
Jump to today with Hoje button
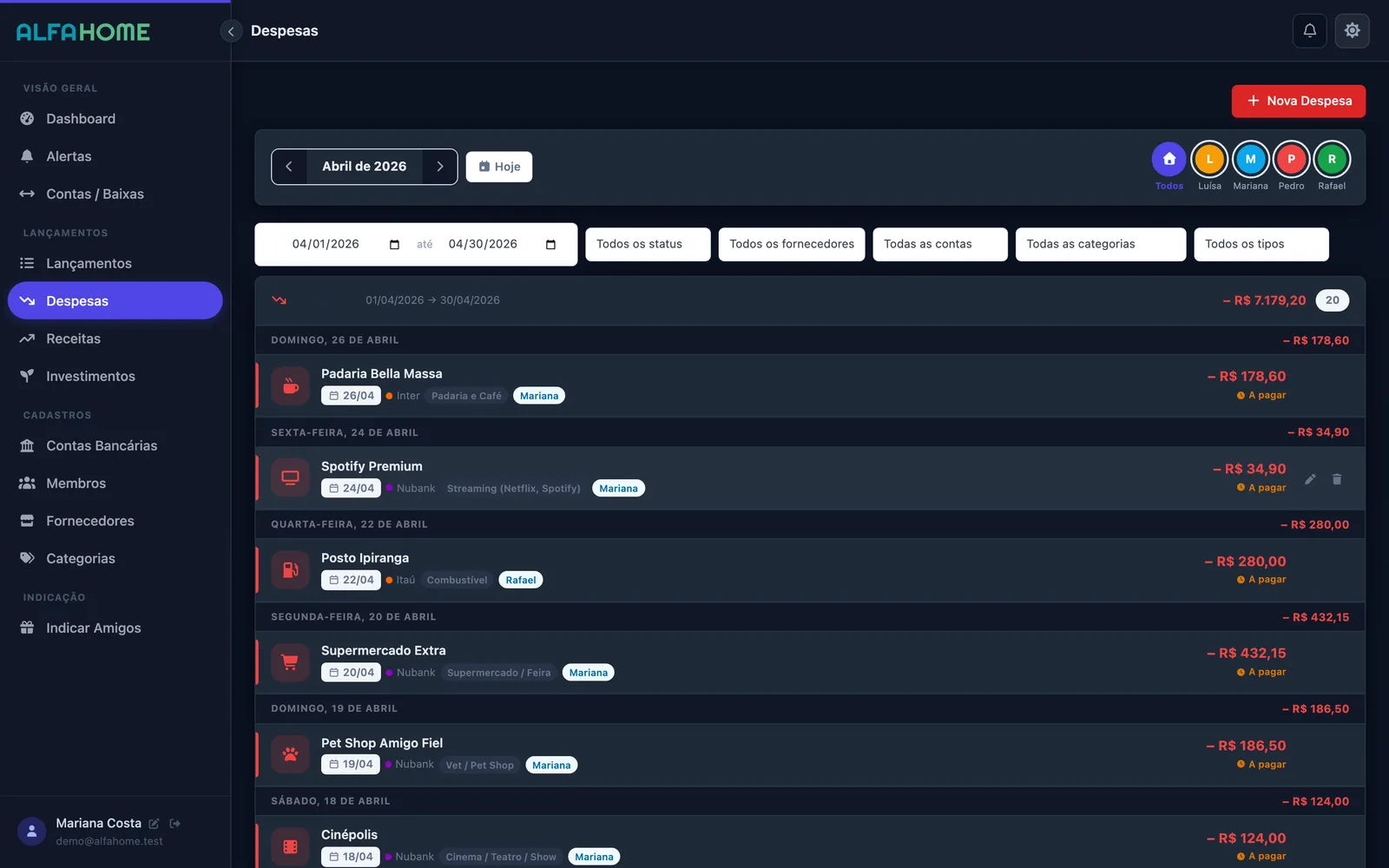[x=499, y=167]
